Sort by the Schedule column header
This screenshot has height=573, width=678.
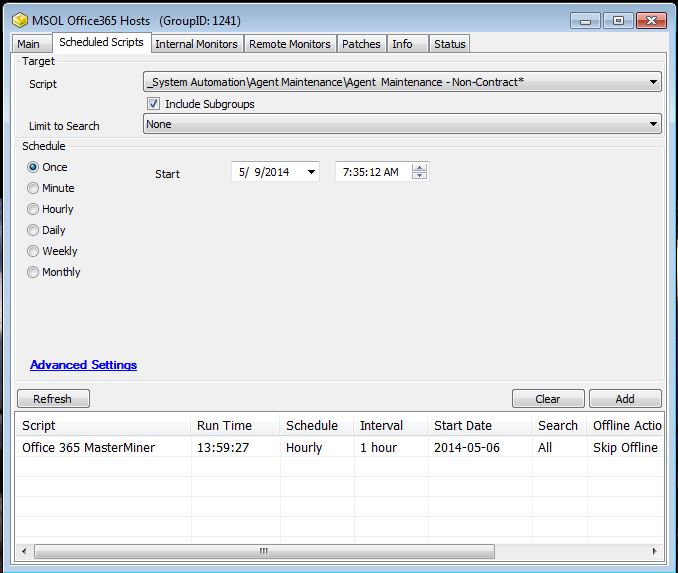(x=317, y=426)
